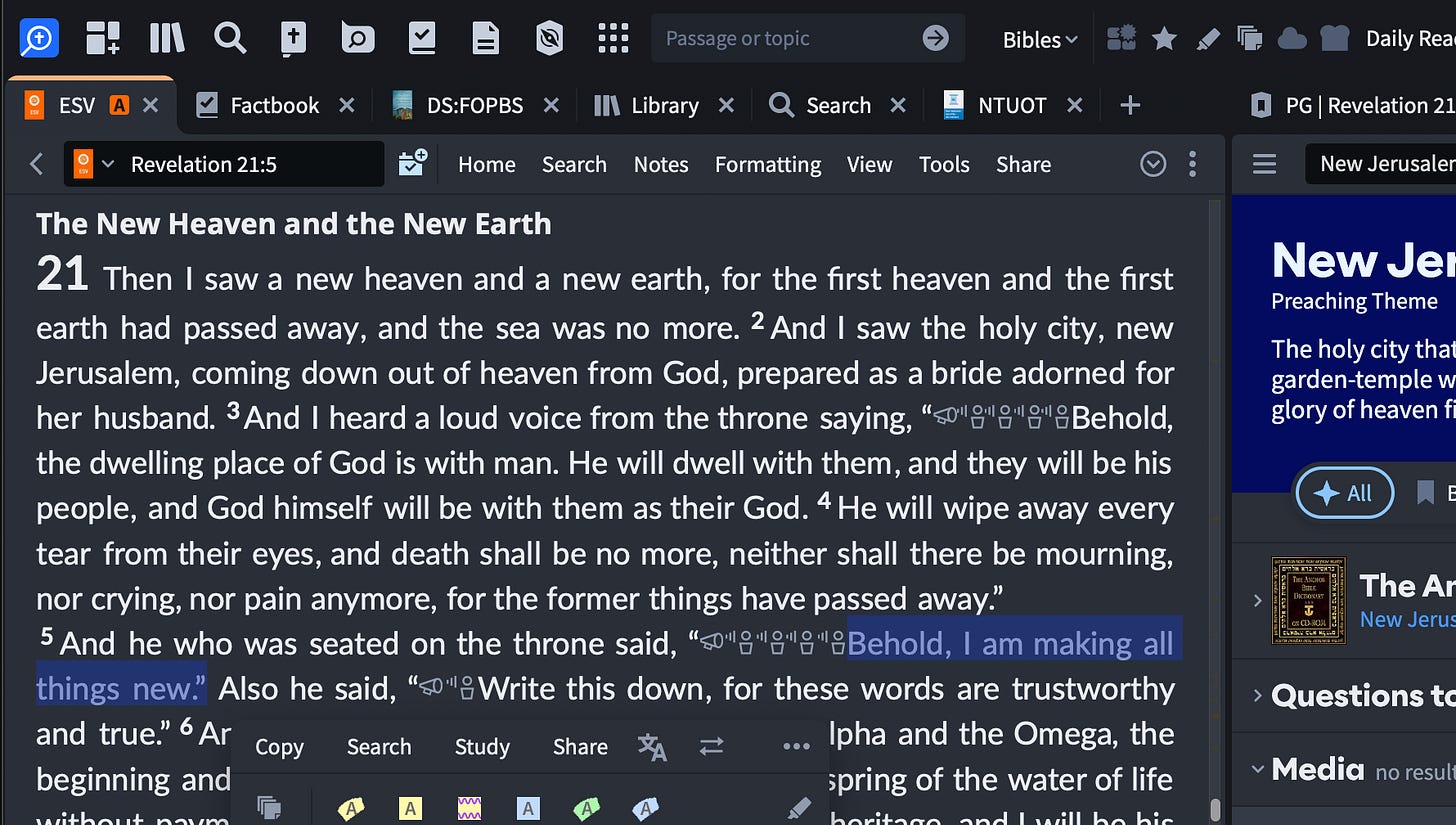Click the hexagon shield icon in top toolbar
Screen dimensions: 1456x825
tap(549, 38)
